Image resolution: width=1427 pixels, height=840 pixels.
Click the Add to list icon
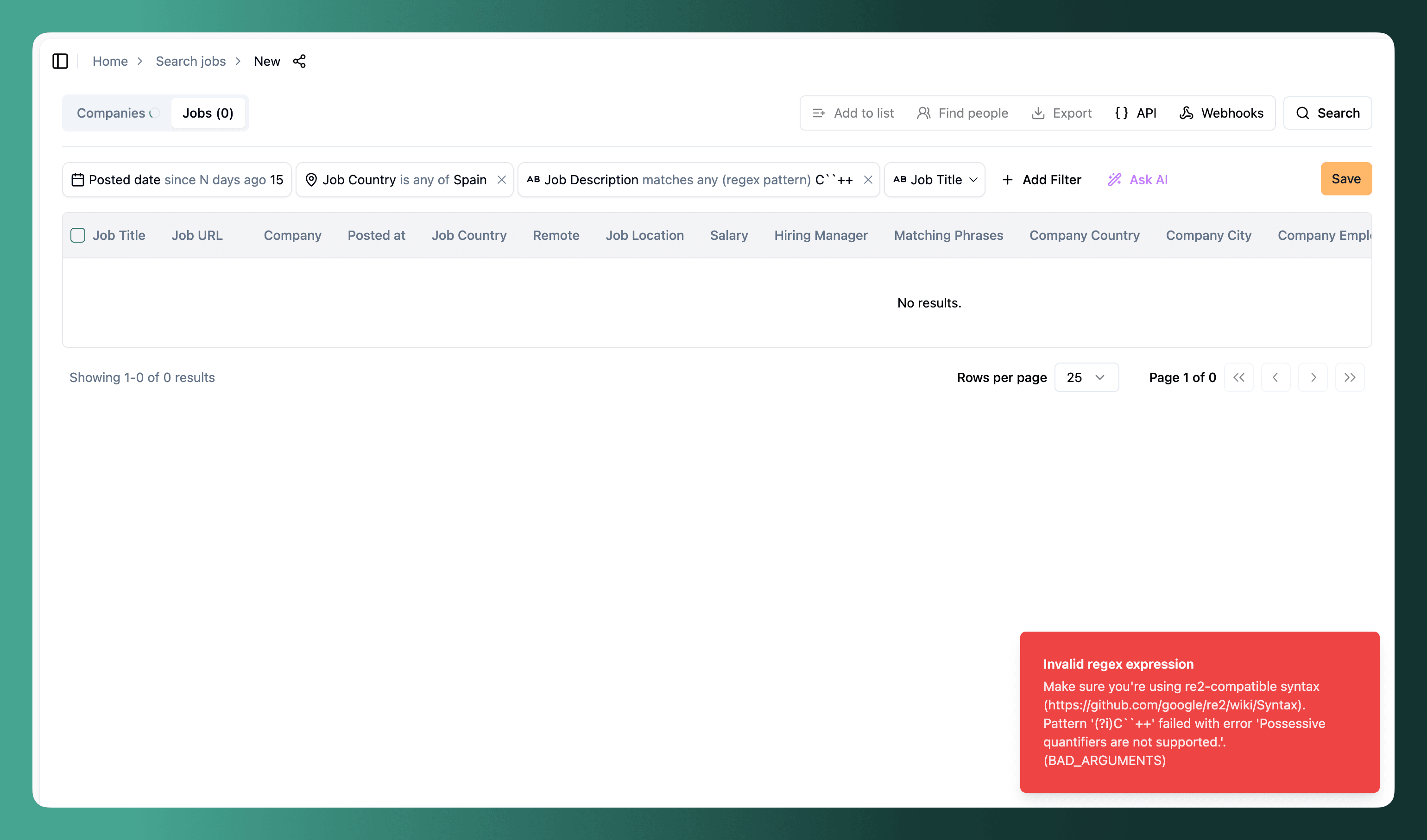click(x=819, y=113)
